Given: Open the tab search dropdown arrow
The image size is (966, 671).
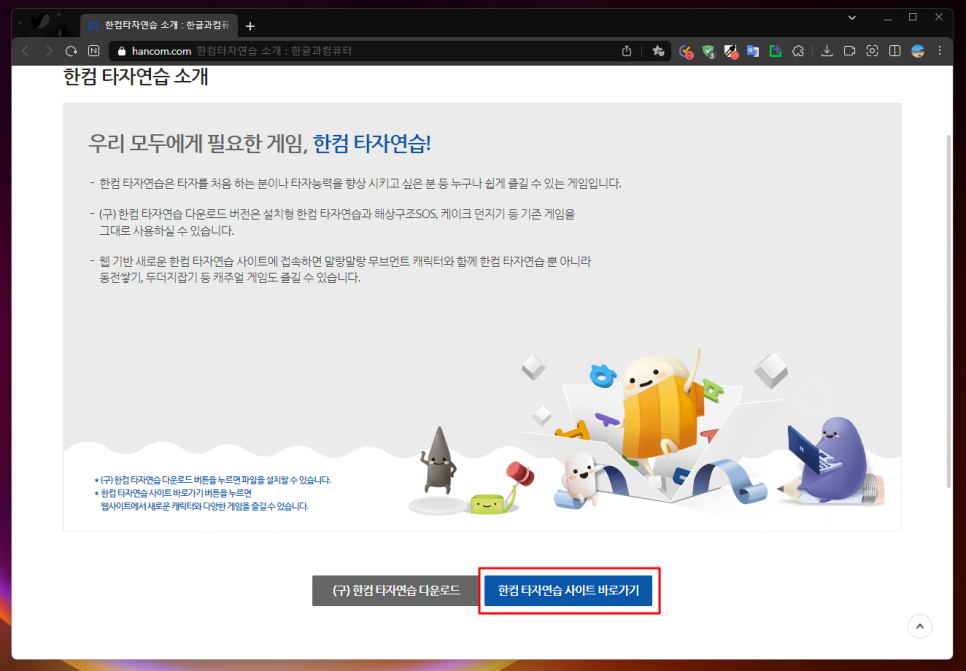Looking at the screenshot, I should click(x=852, y=18).
